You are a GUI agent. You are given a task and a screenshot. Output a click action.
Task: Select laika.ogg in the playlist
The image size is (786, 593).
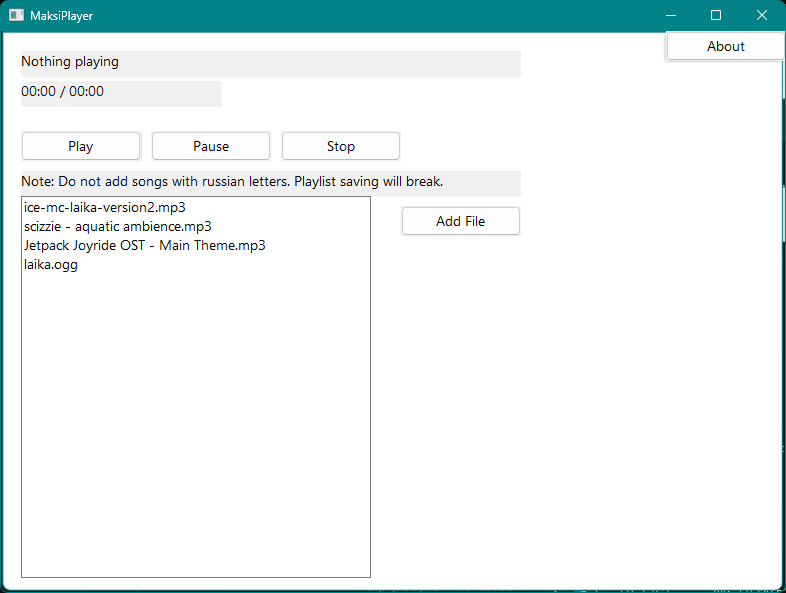(51, 265)
